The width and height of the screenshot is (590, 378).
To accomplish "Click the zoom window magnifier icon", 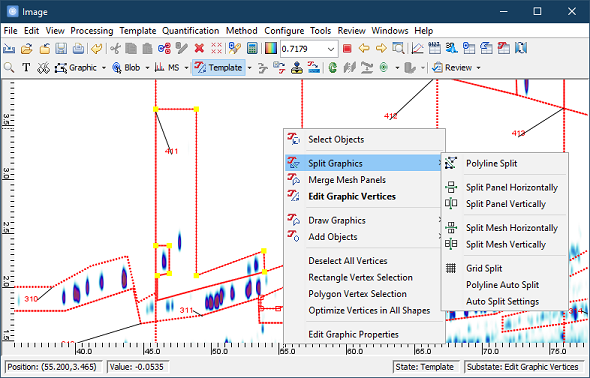I will (x=398, y=49).
